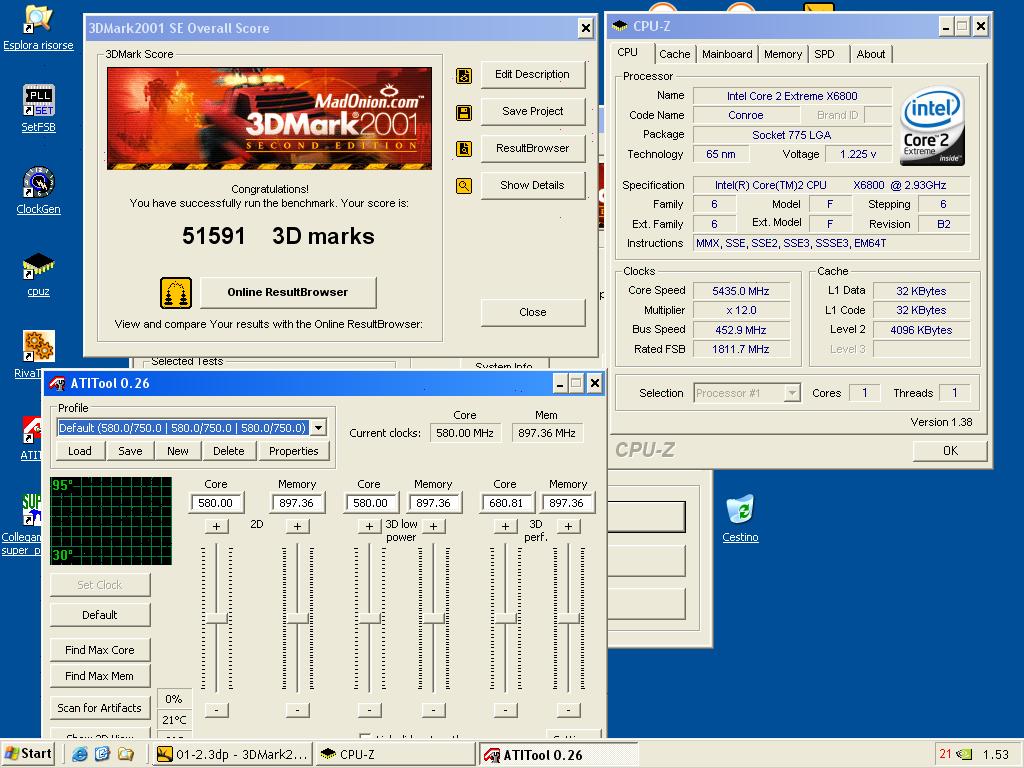The width and height of the screenshot is (1024, 768).
Task: Click the ResultBrowser button
Action: tap(532, 148)
